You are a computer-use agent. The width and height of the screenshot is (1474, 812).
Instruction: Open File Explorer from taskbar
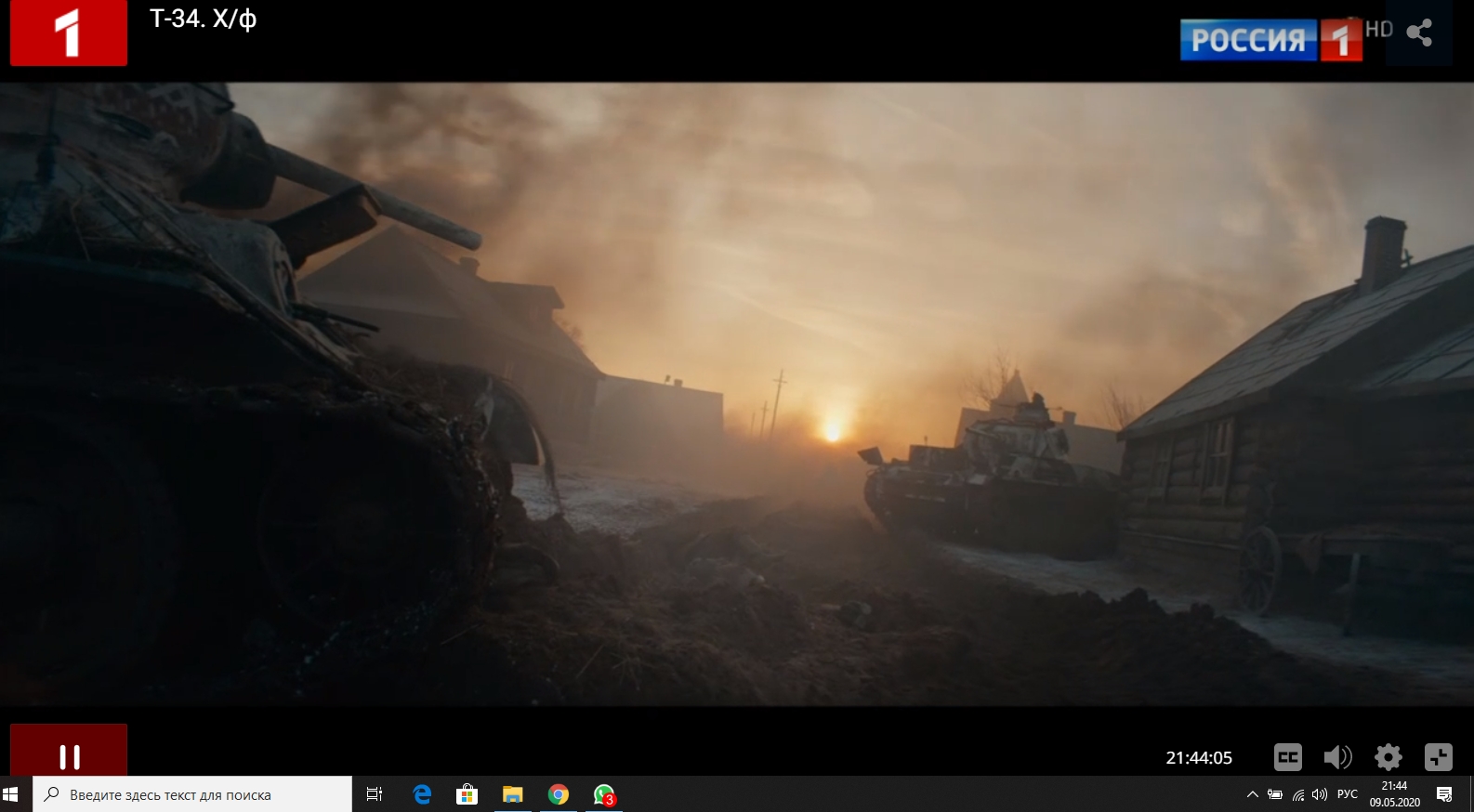pos(512,794)
